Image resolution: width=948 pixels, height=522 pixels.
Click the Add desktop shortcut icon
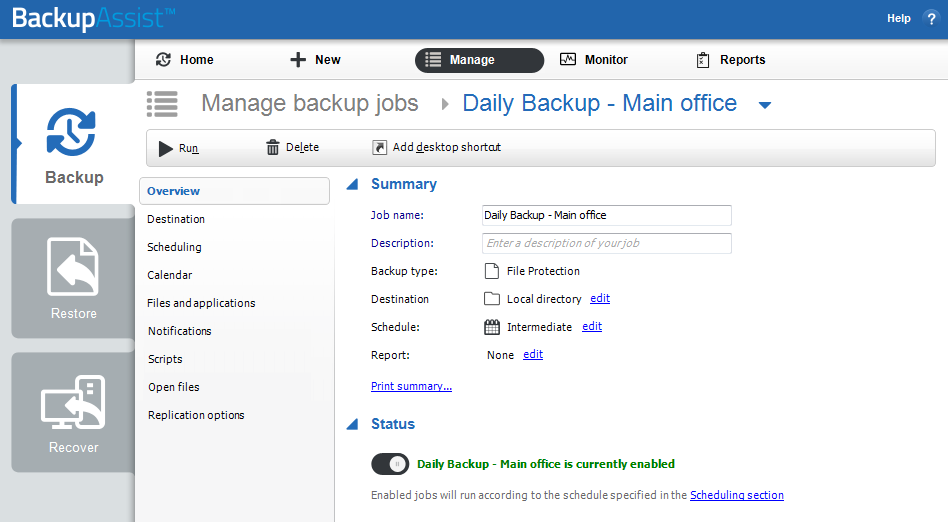[379, 147]
